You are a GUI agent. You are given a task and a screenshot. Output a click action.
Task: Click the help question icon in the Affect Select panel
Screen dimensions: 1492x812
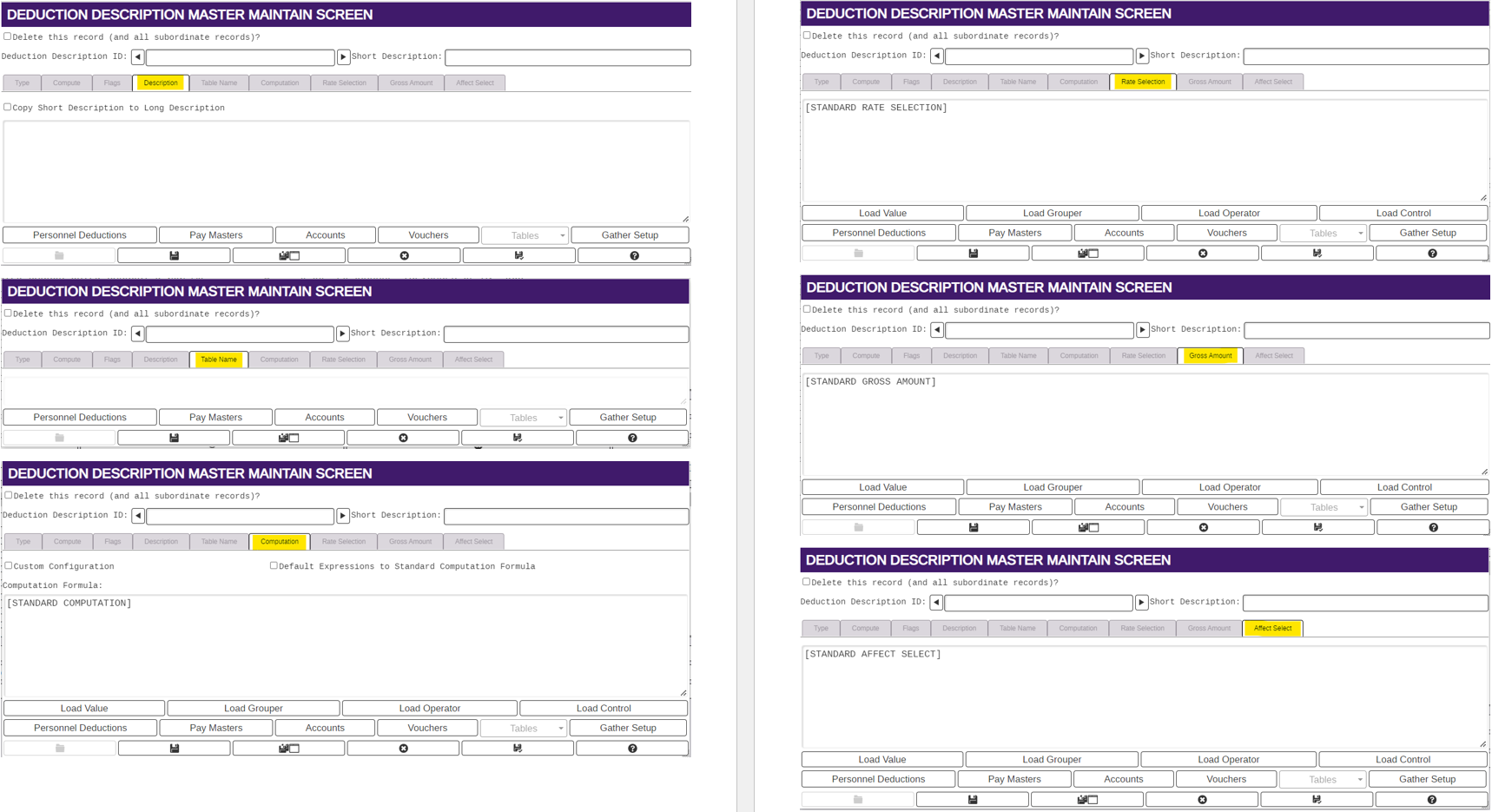coord(1431,799)
